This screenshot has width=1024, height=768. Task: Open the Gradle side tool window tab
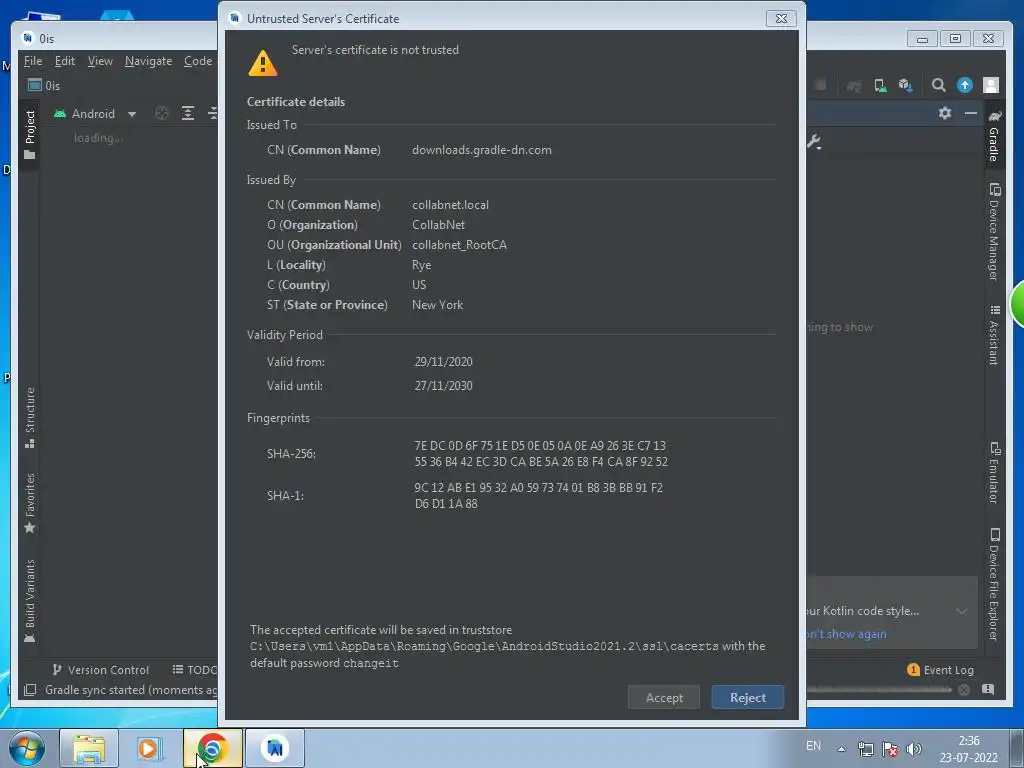pyautogui.click(x=994, y=136)
